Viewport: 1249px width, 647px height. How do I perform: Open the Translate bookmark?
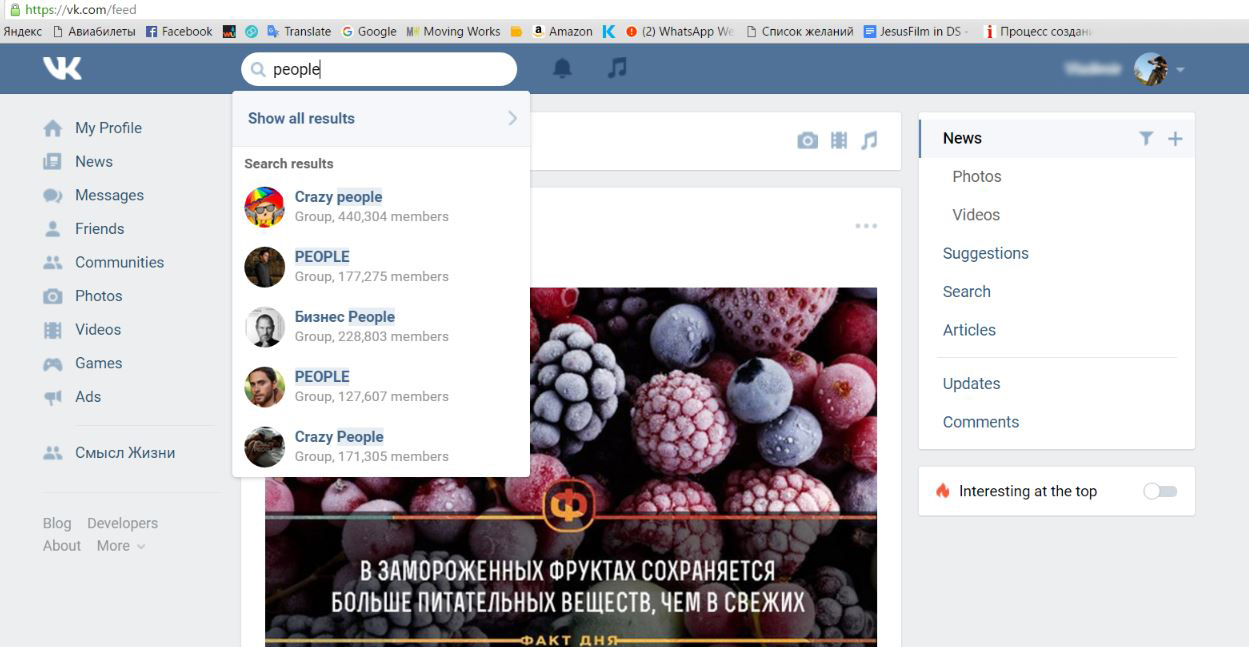click(x=300, y=31)
